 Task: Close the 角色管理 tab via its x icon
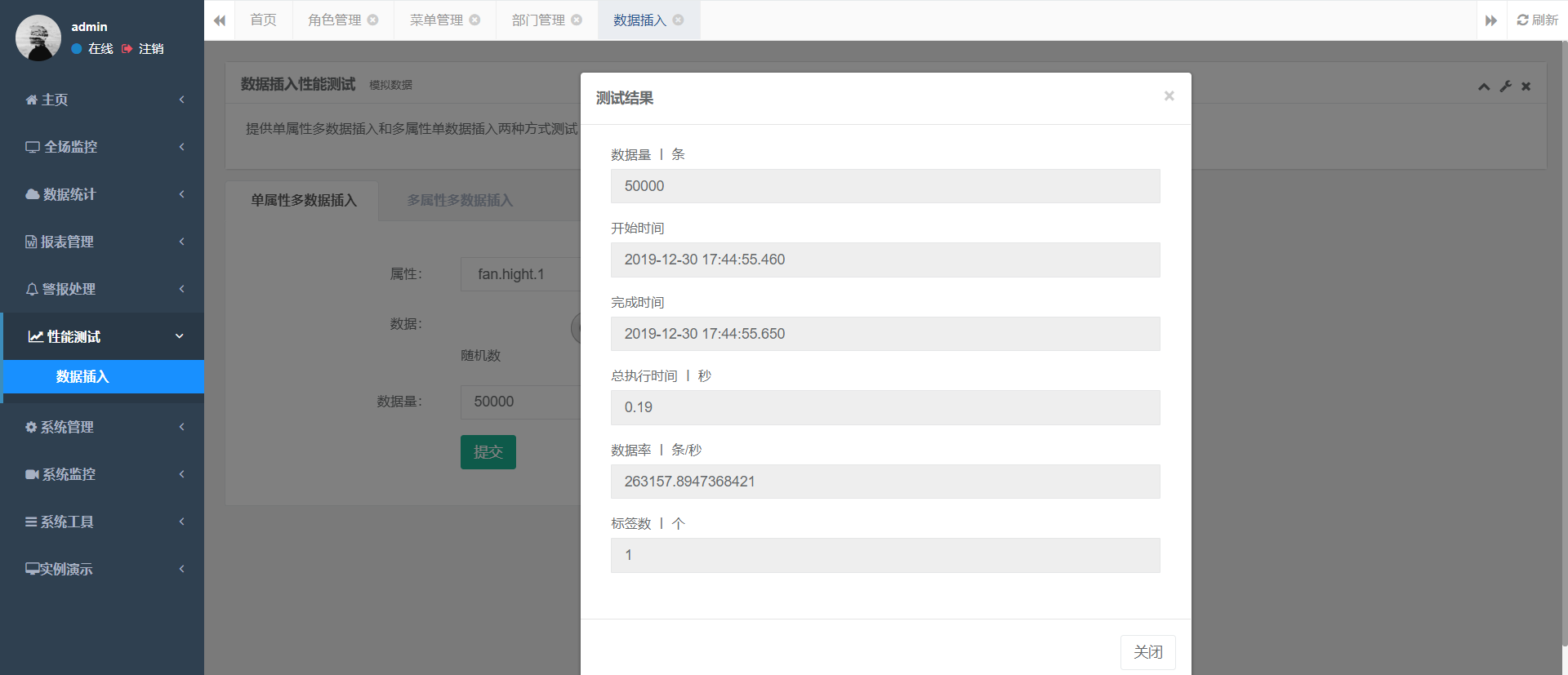(373, 20)
